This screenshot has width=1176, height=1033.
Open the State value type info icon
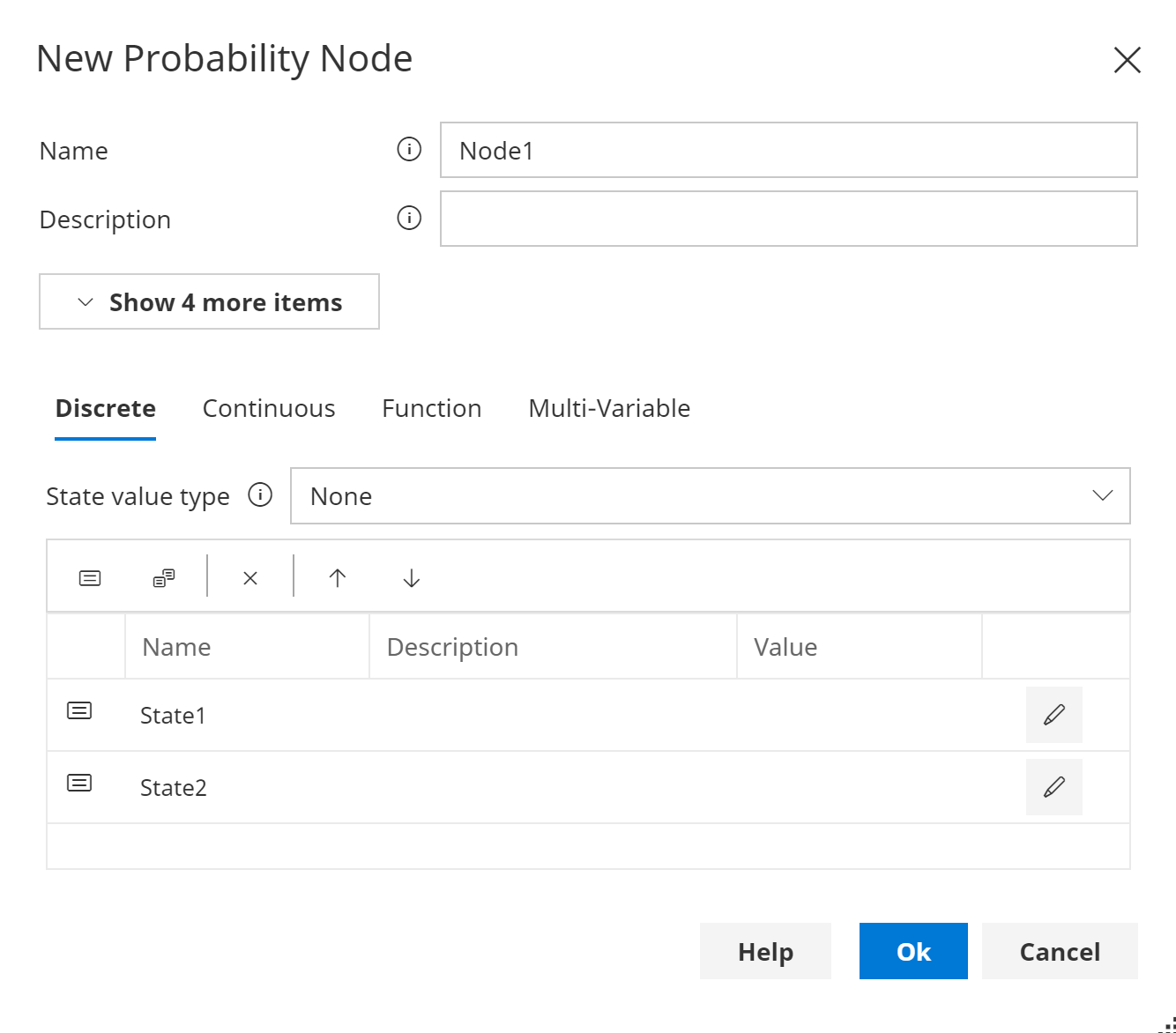[261, 495]
